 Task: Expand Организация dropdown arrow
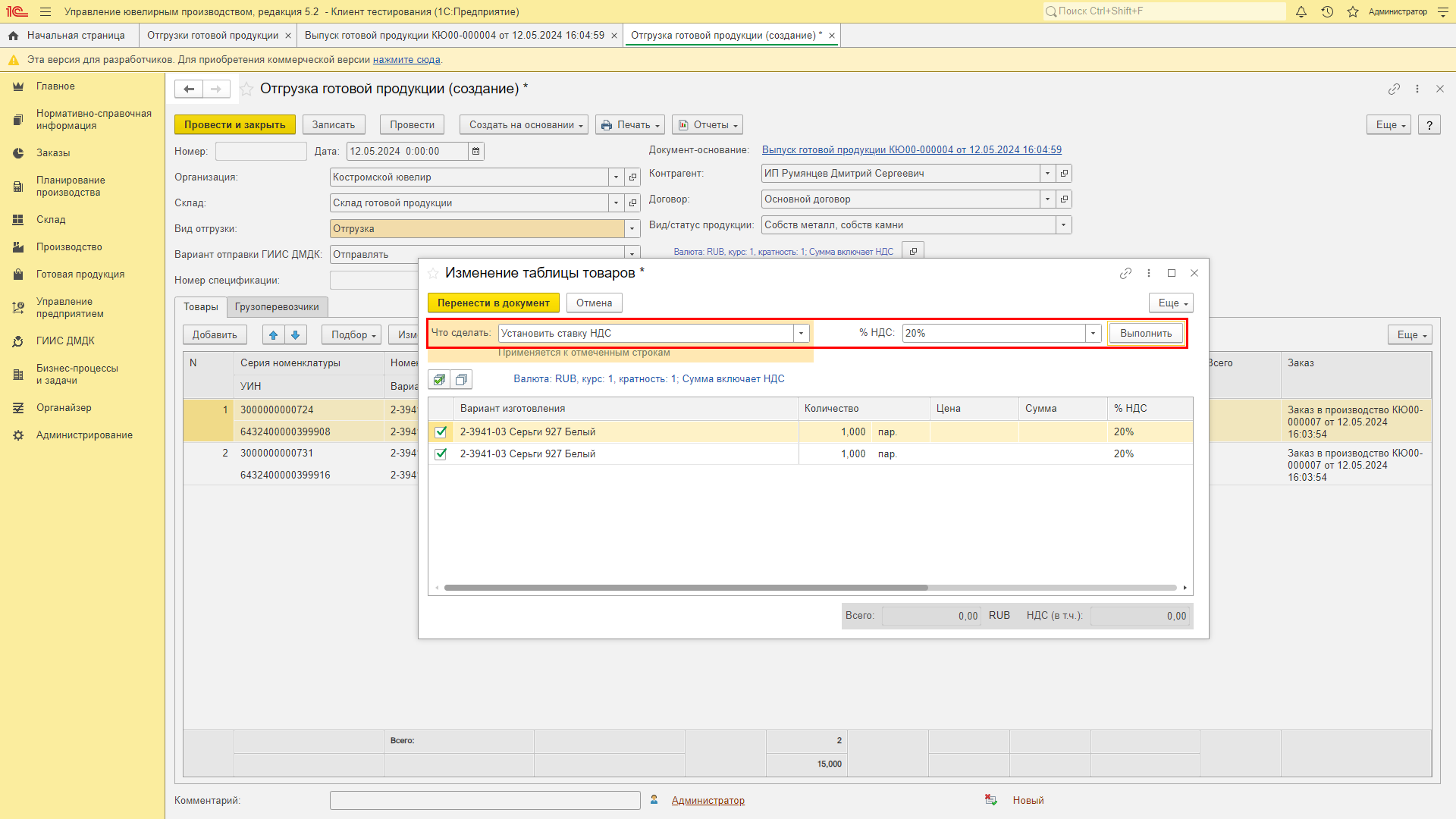(x=616, y=177)
